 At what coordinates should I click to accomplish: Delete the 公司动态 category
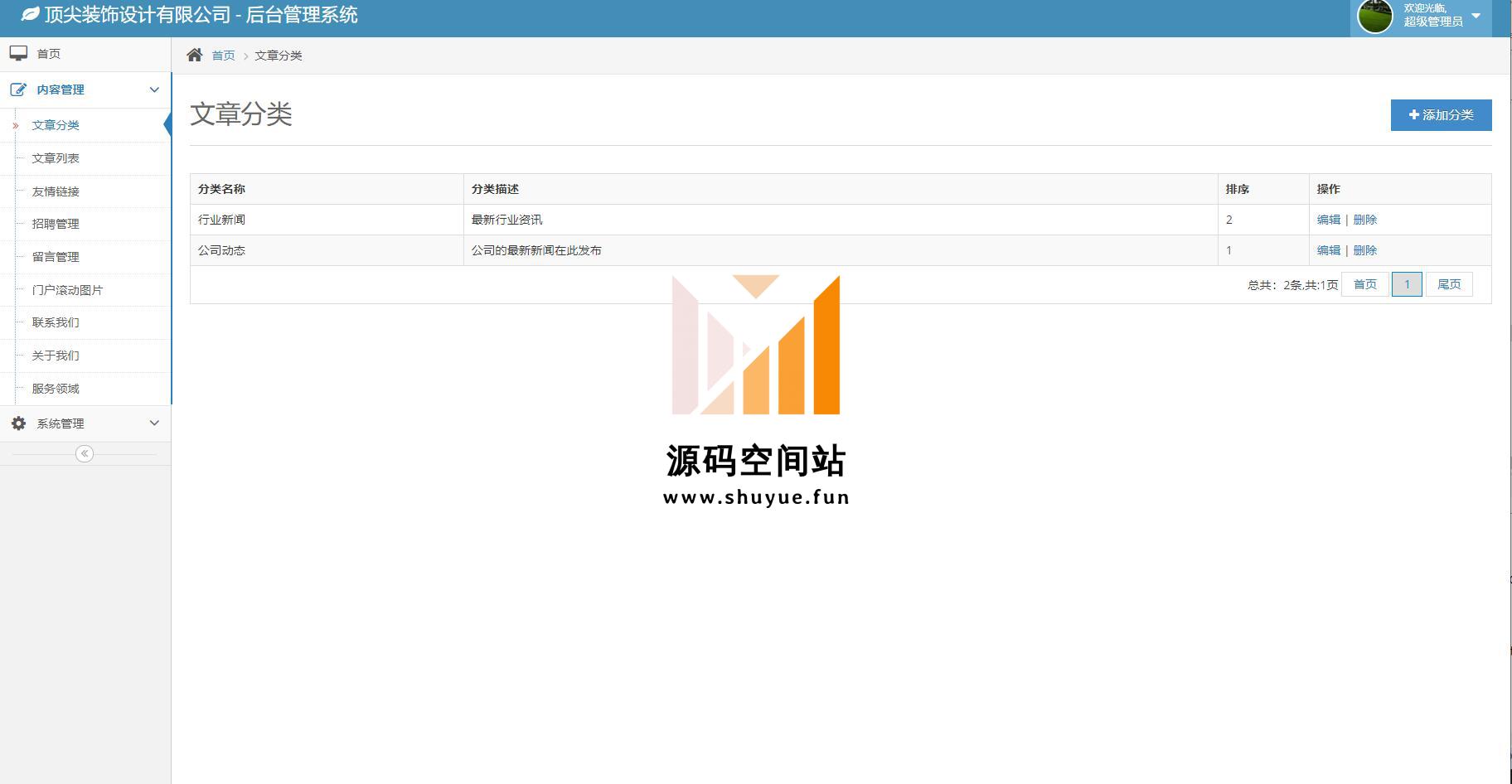click(x=1364, y=250)
